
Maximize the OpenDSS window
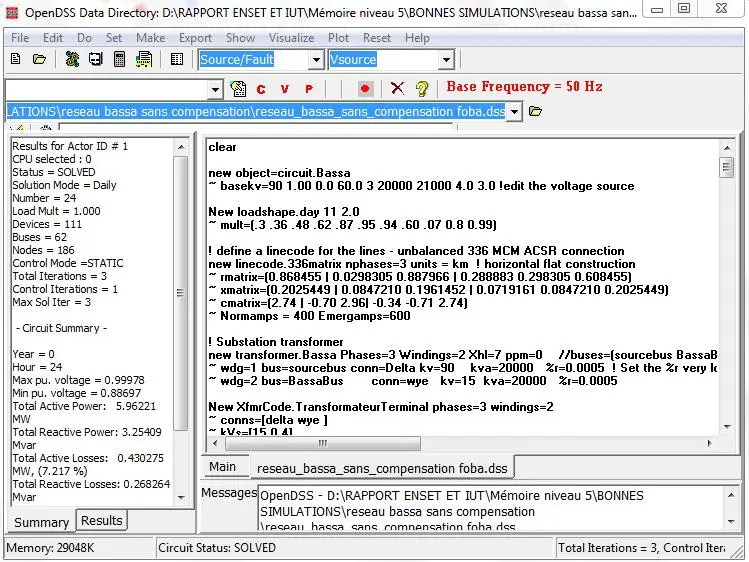coord(684,8)
